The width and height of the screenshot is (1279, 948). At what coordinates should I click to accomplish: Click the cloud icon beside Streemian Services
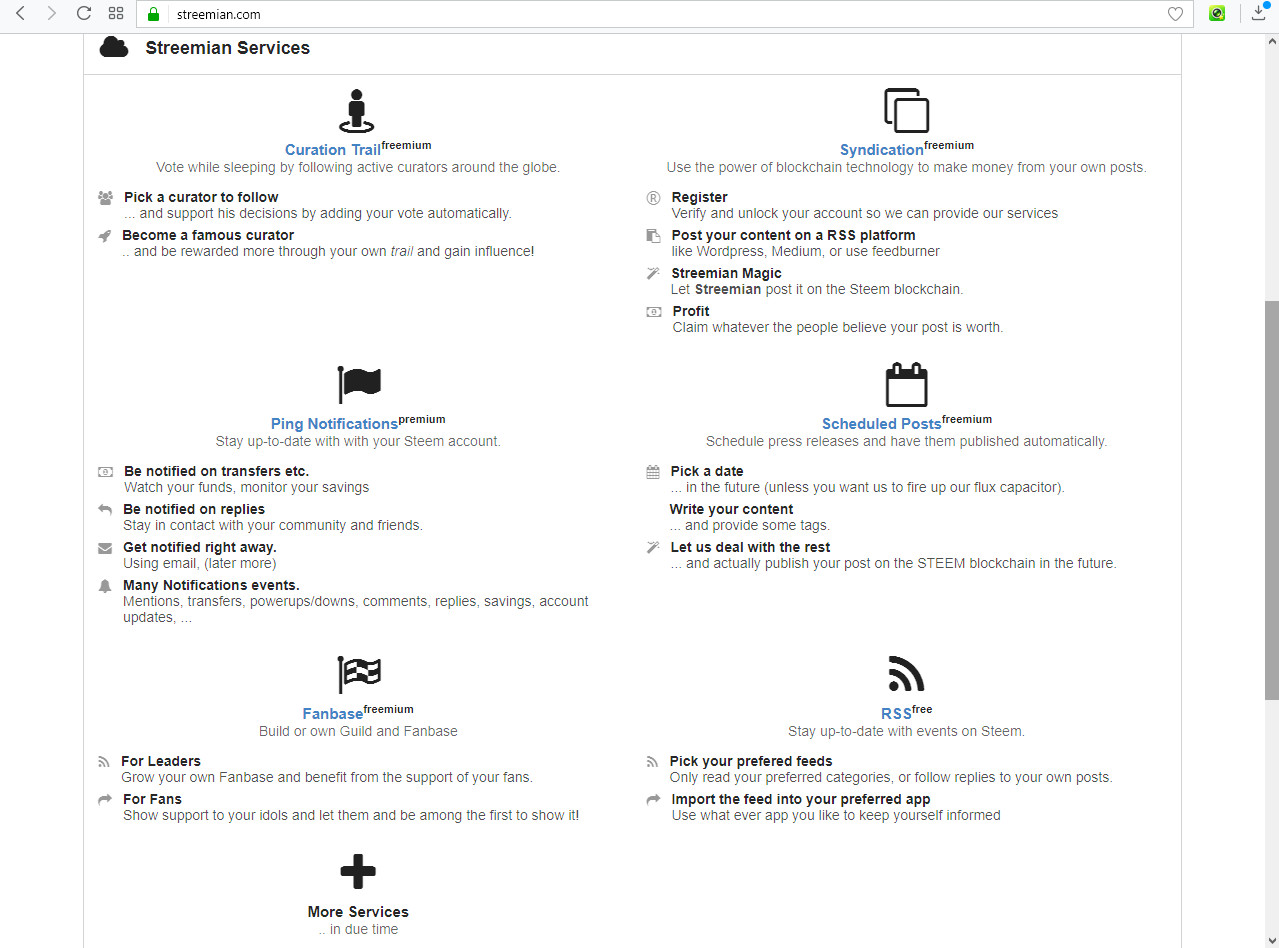114,47
